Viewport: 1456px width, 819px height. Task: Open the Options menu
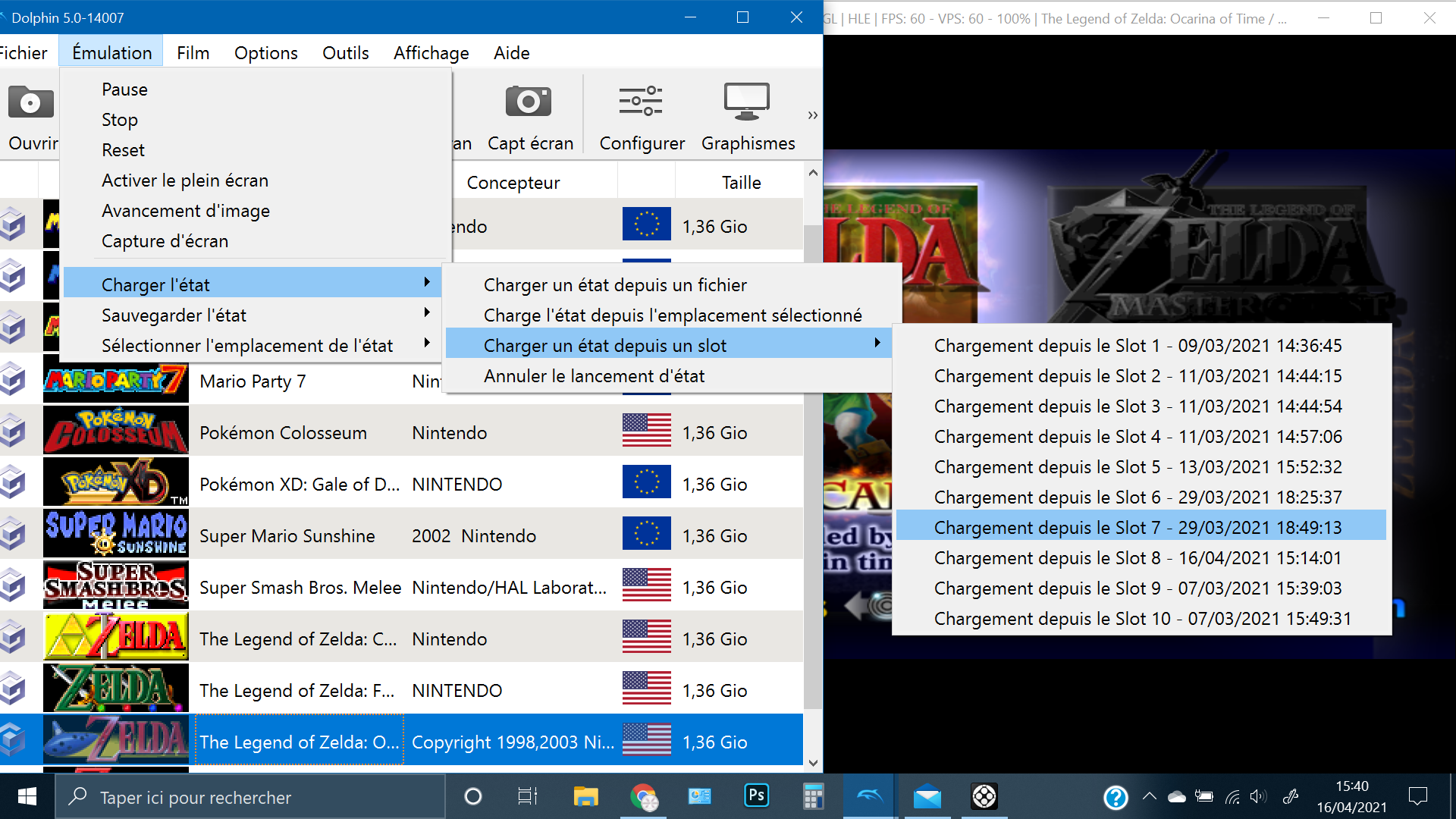[x=265, y=52]
